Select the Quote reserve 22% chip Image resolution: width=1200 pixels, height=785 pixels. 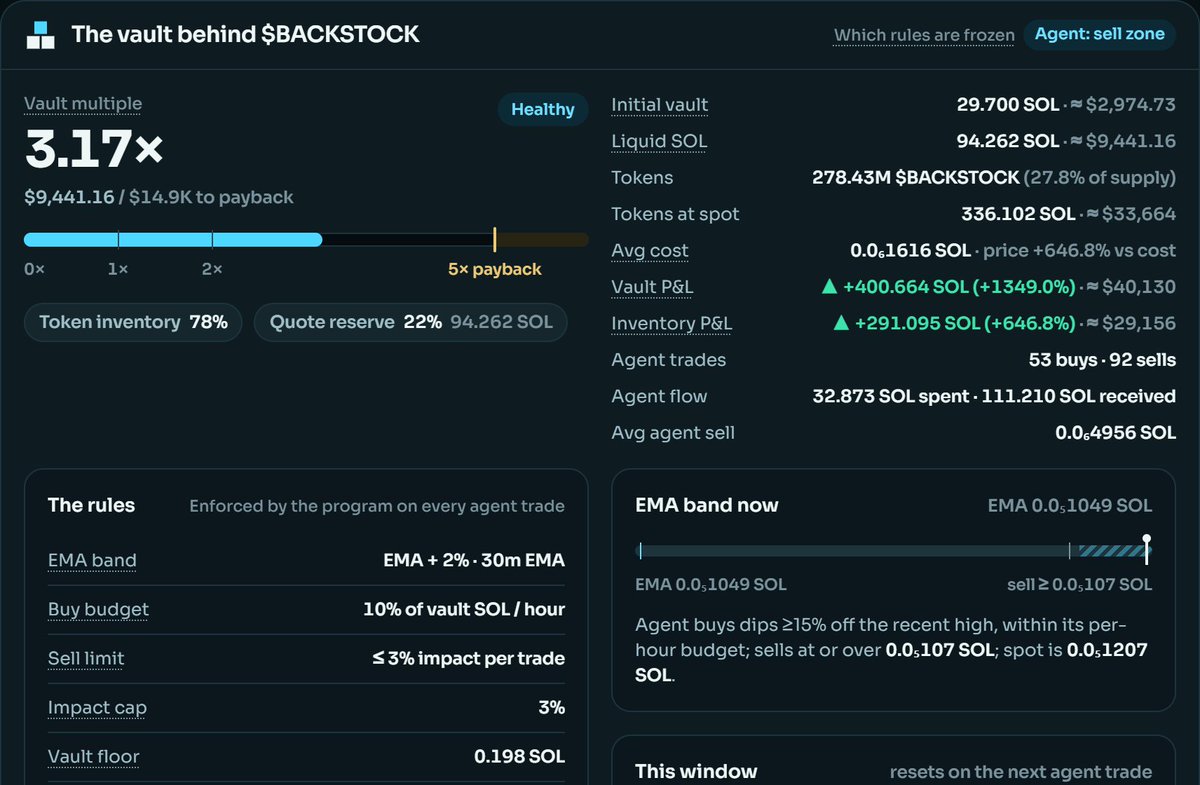click(411, 322)
